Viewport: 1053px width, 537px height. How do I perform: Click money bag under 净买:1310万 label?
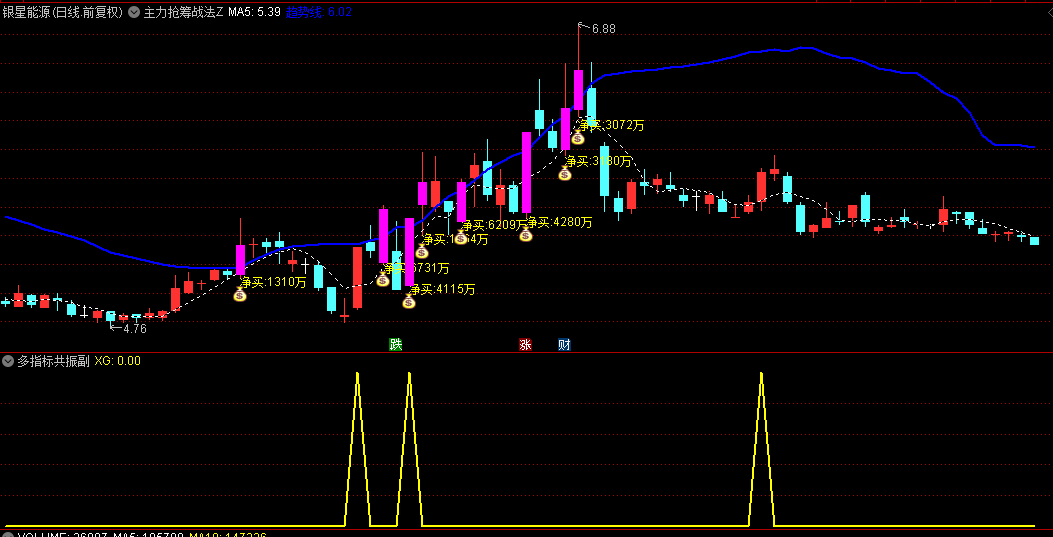click(240, 295)
